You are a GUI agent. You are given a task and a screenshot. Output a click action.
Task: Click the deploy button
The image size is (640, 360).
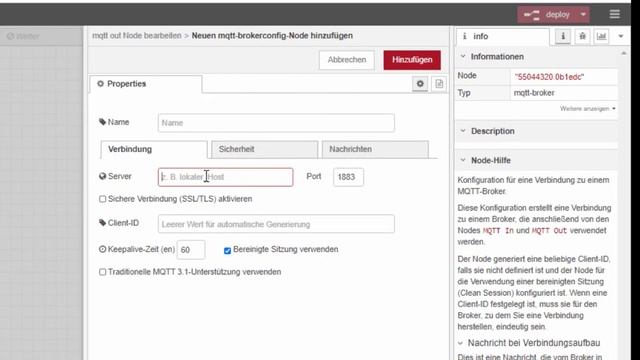click(548, 15)
